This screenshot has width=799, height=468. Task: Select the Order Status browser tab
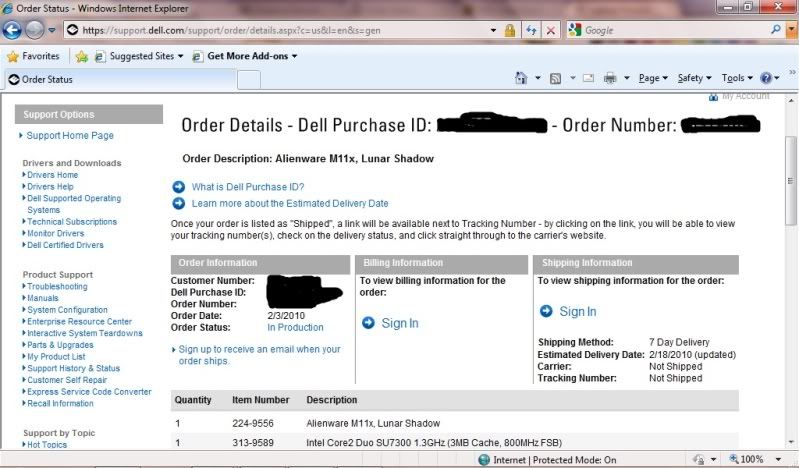[120, 80]
